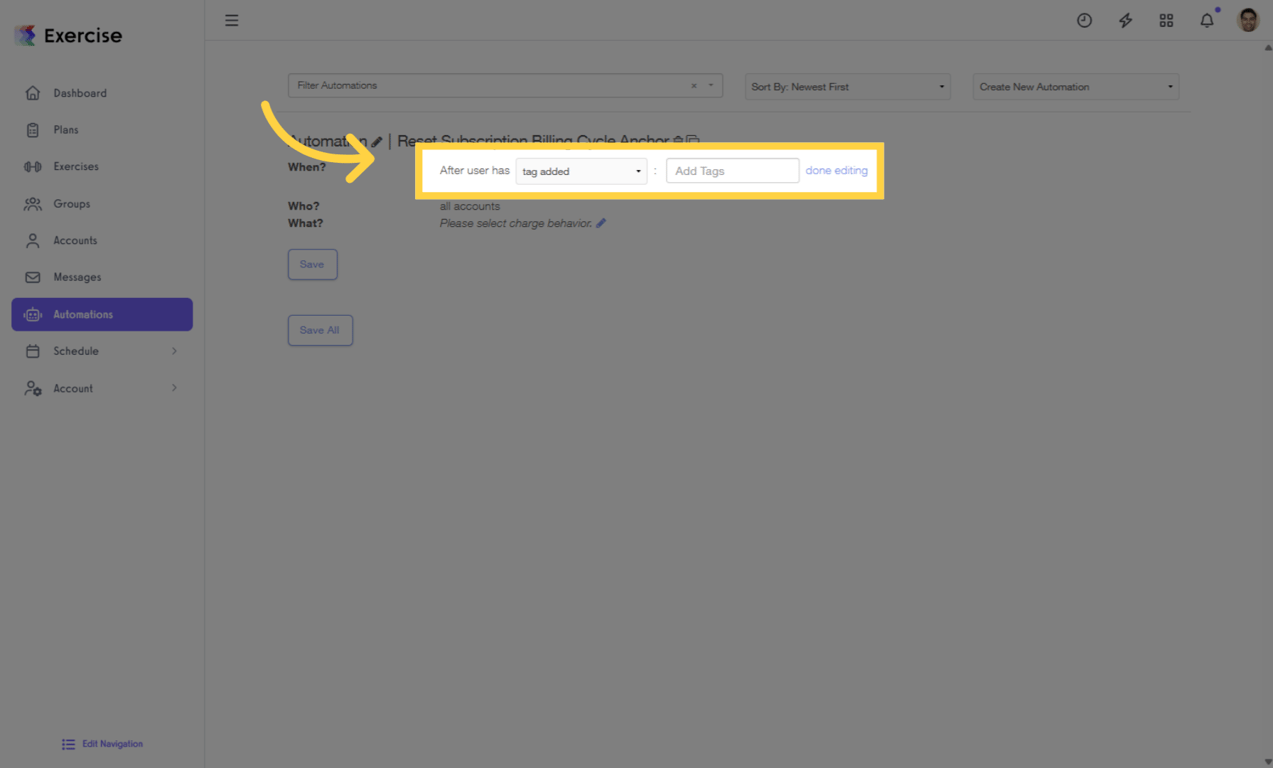The width and height of the screenshot is (1273, 768).
Task: Click the Edit Navigation link
Action: coord(112,744)
